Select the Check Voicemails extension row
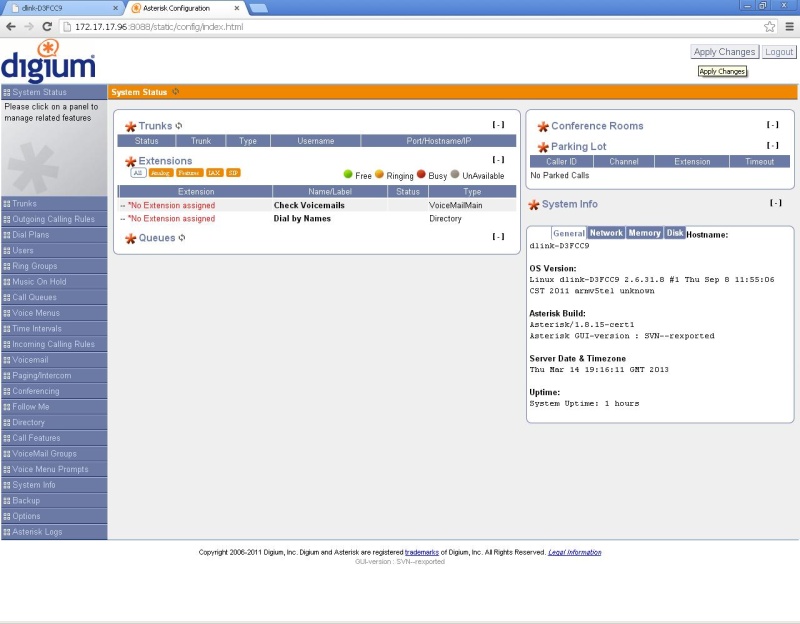Viewport: 800px width, 624px height. (317, 205)
